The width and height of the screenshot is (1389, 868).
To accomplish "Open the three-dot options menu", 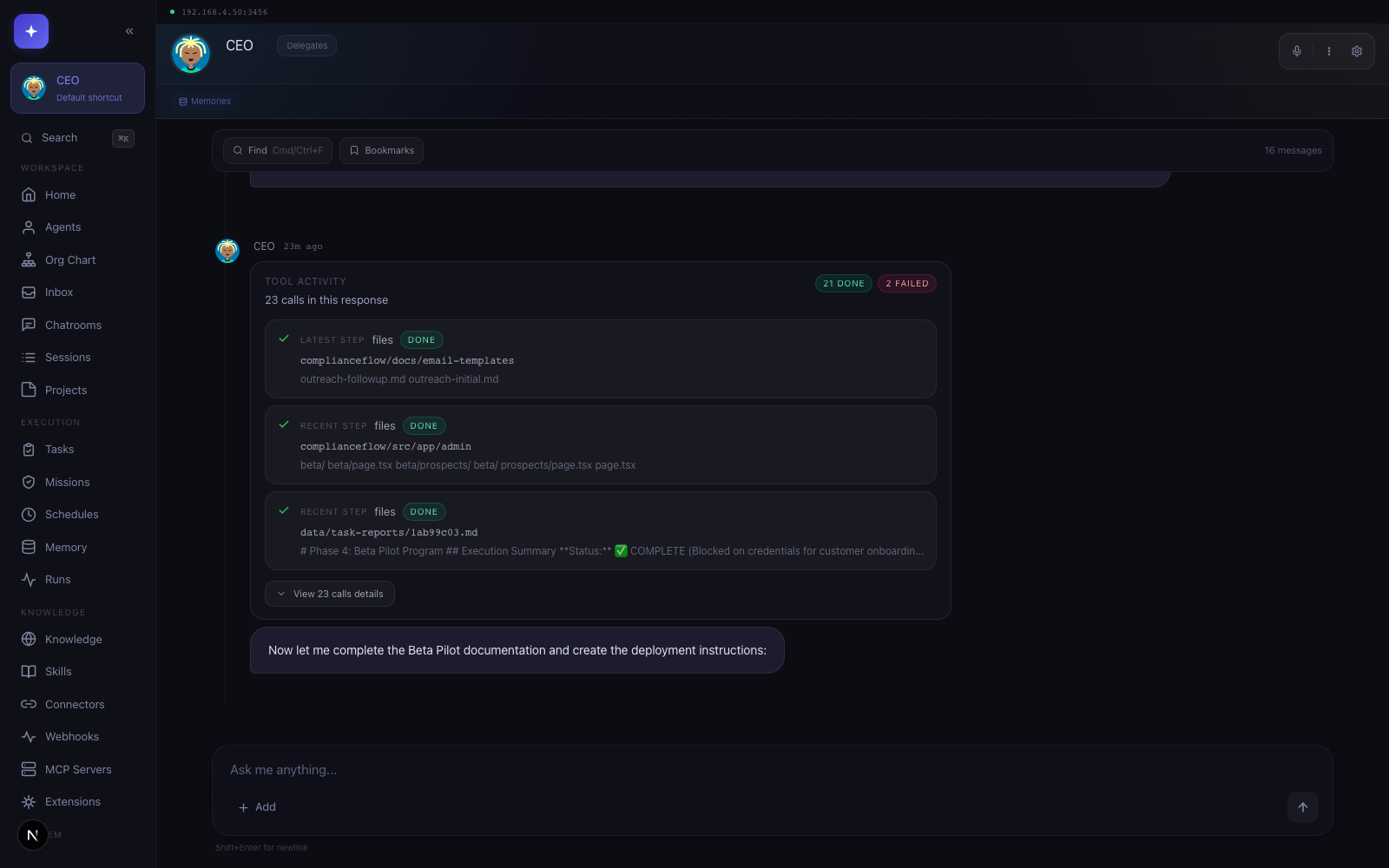I will pos(1328,51).
